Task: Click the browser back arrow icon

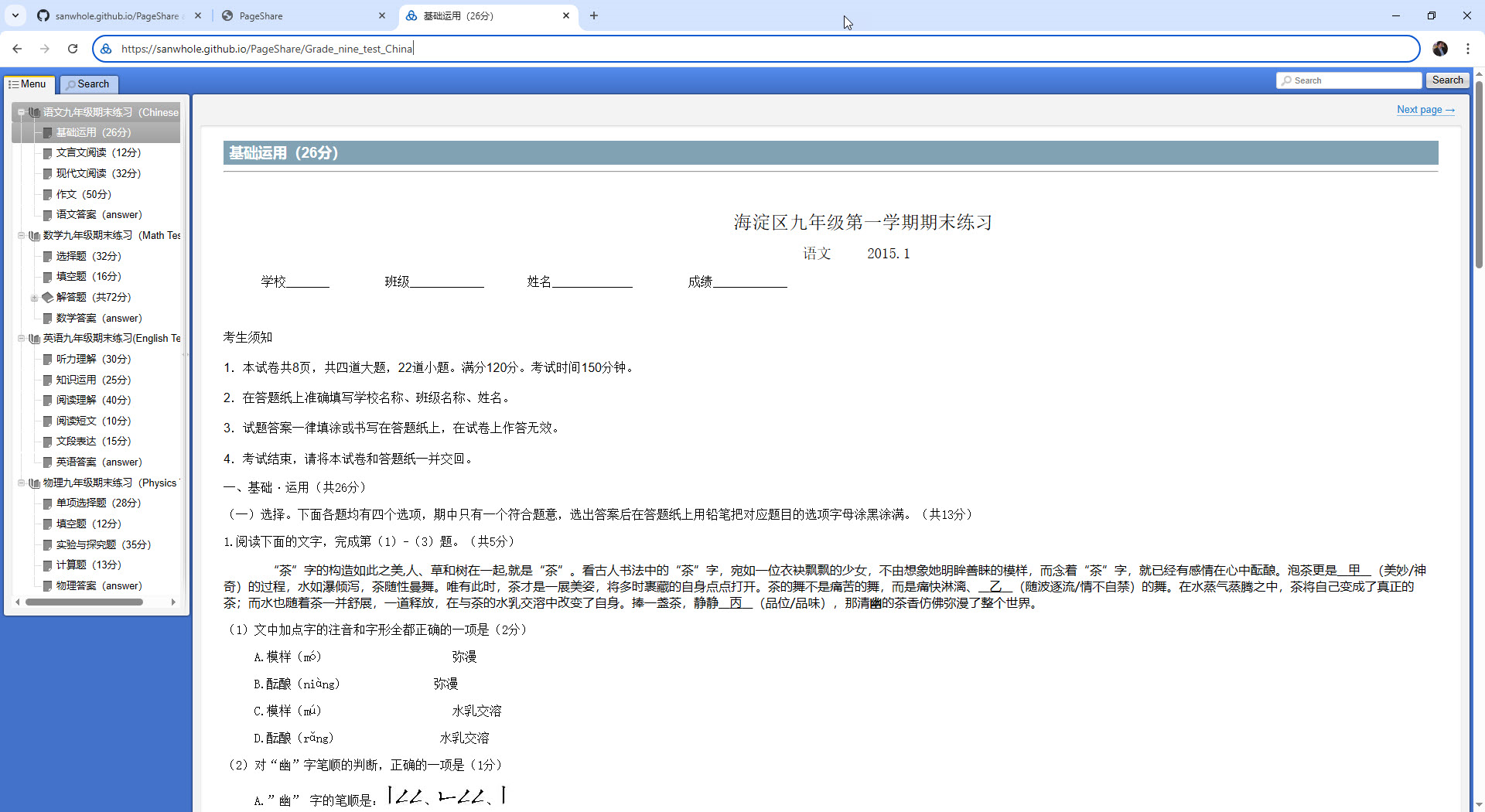Action: tap(17, 49)
